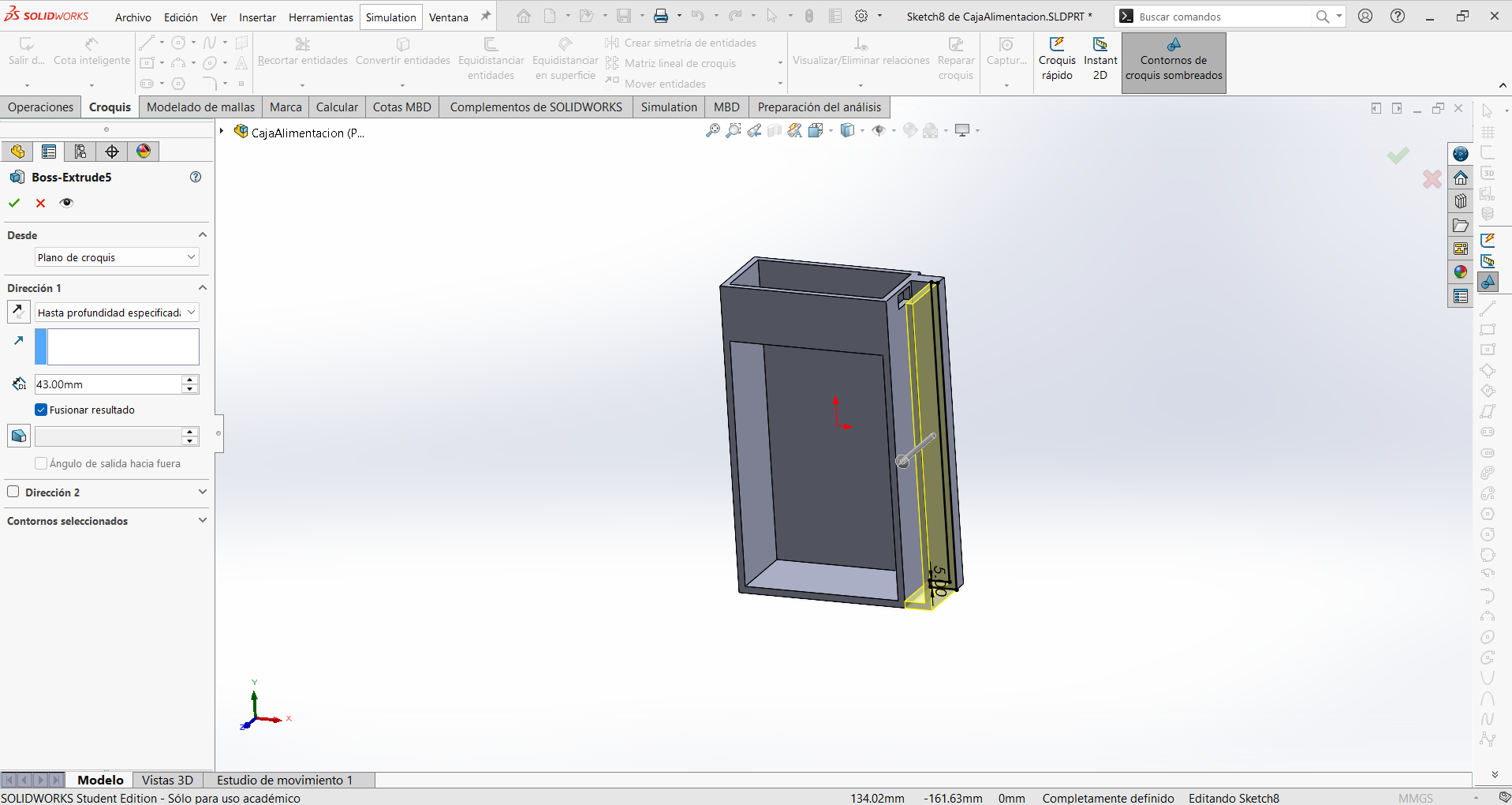This screenshot has width=1512, height=805.
Task: Switch to Modelado de mallas tab
Action: pyautogui.click(x=201, y=107)
